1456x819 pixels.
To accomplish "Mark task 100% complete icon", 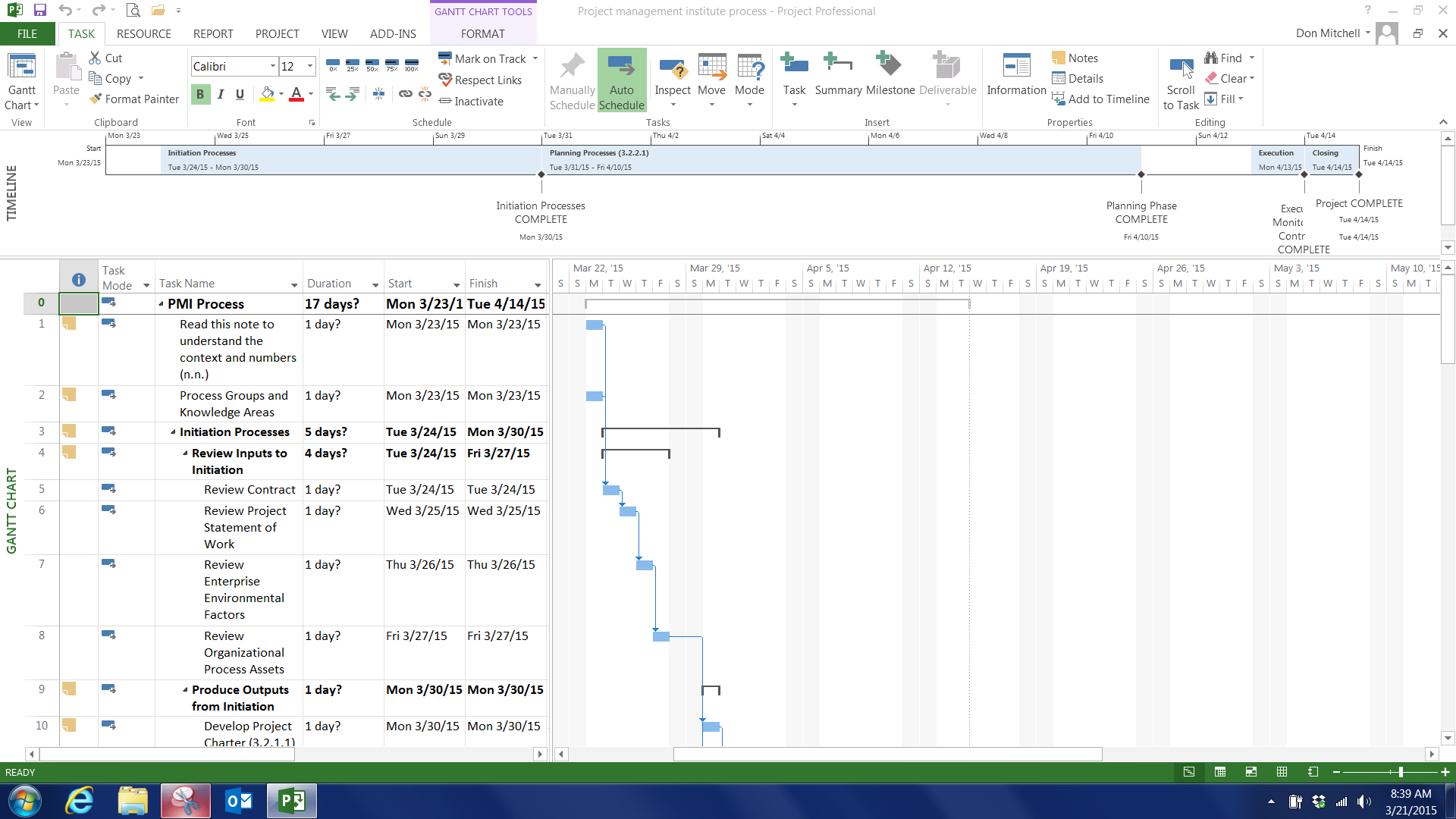I will click(412, 65).
